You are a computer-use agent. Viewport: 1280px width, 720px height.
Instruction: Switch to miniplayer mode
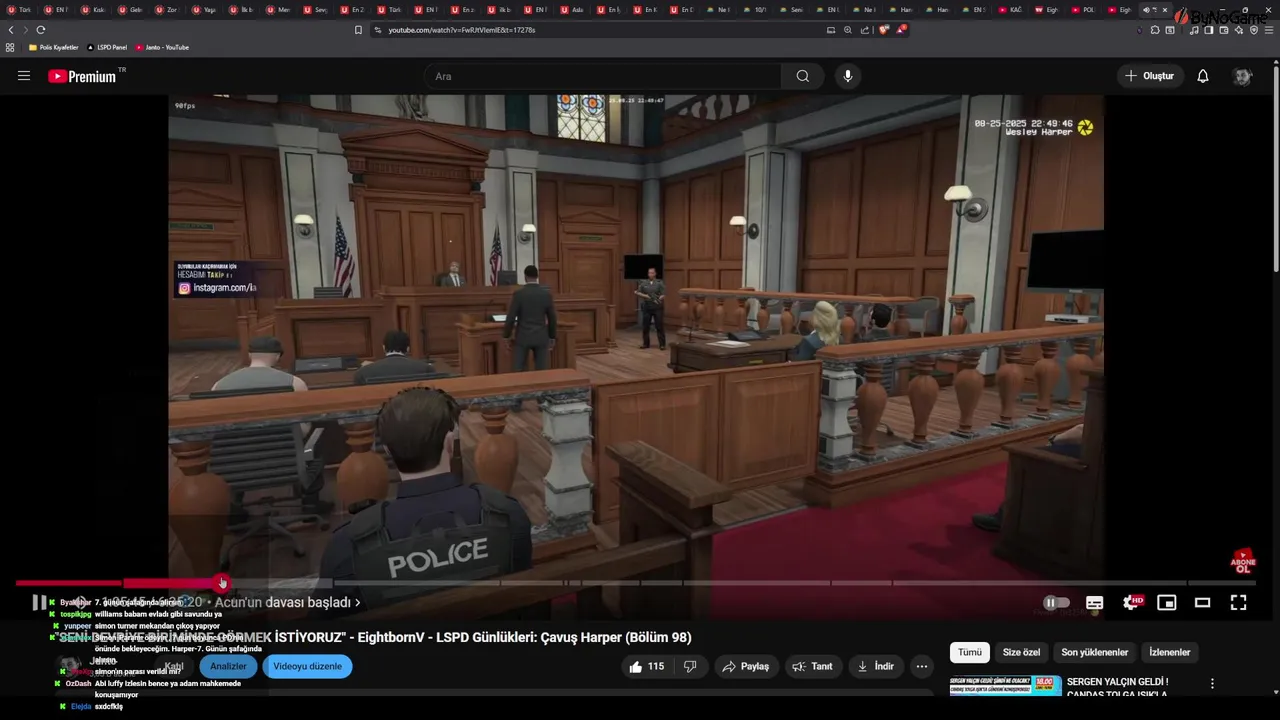point(1167,603)
